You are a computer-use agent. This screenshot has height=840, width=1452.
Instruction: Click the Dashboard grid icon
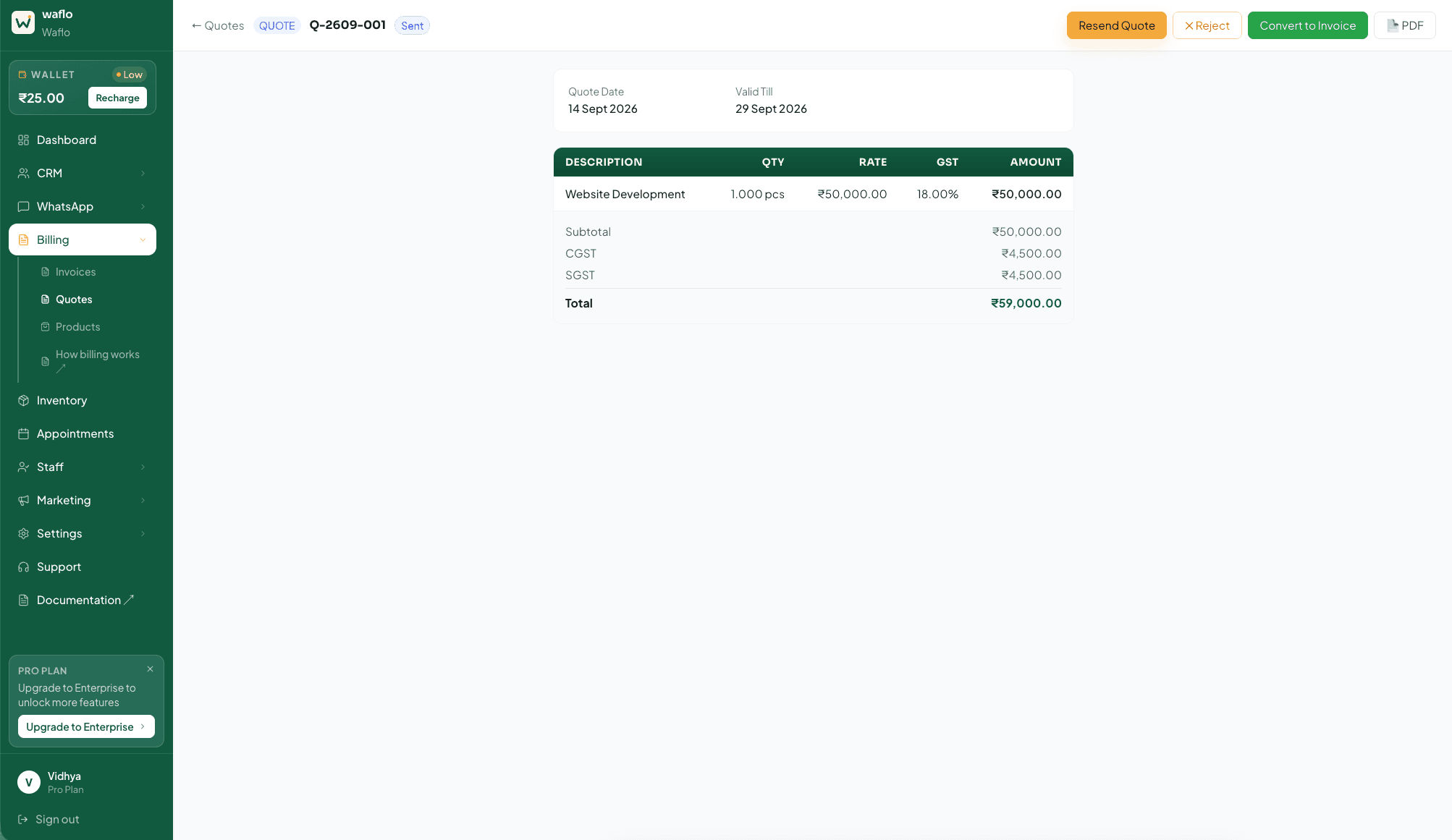23,140
